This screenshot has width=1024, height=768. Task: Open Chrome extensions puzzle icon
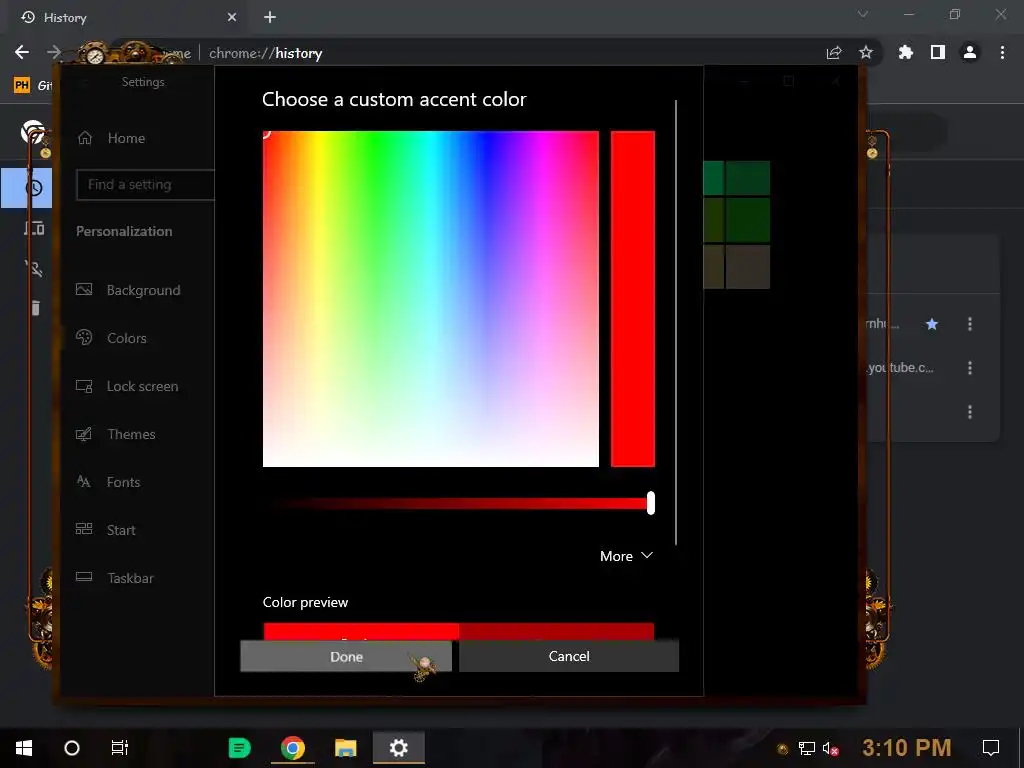(x=905, y=52)
